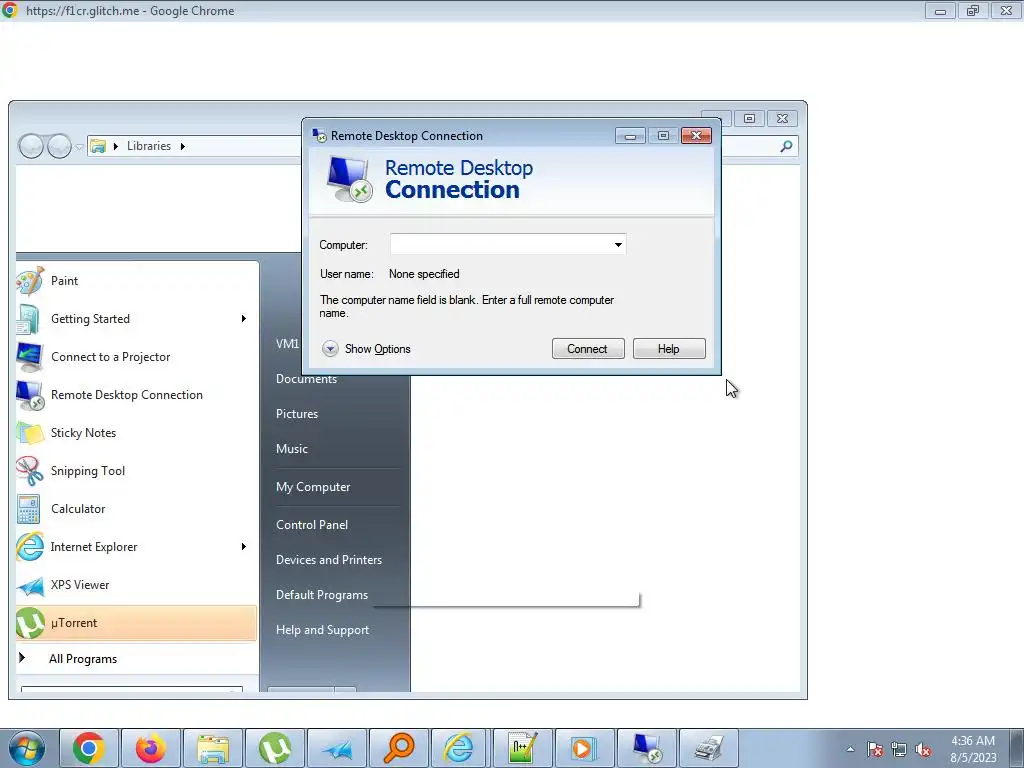Go forward in Explorer window
1024x768 pixels.
pos(59,146)
